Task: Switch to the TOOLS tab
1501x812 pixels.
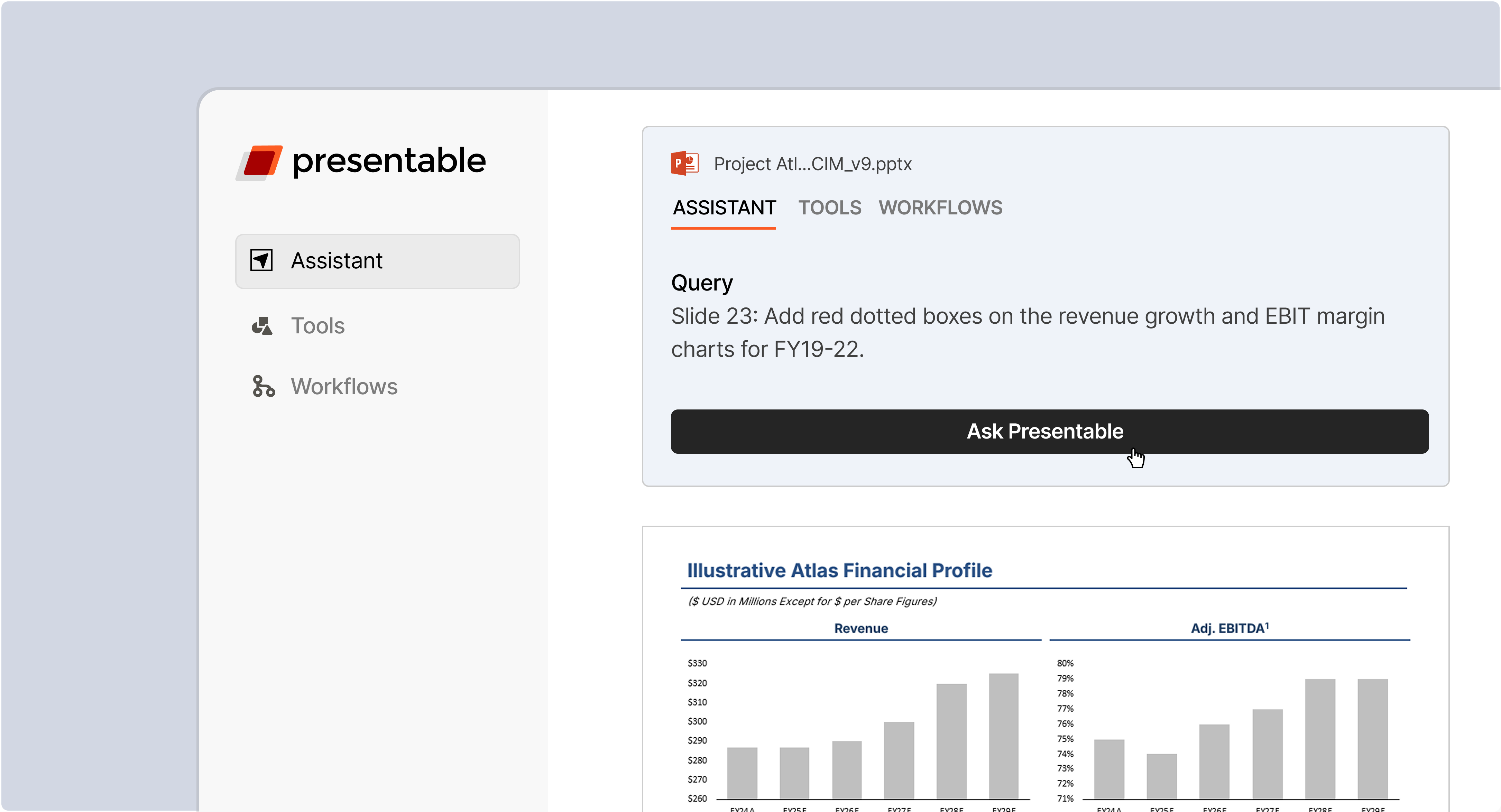Action: pyautogui.click(x=830, y=208)
